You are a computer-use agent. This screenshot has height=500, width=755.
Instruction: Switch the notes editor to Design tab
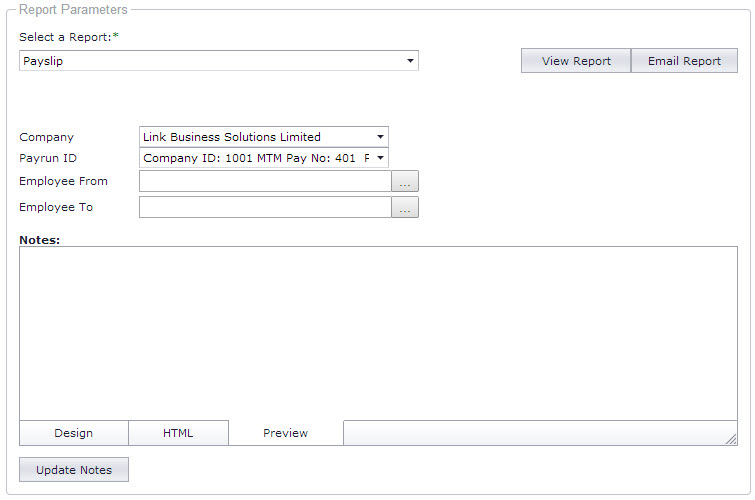click(74, 433)
